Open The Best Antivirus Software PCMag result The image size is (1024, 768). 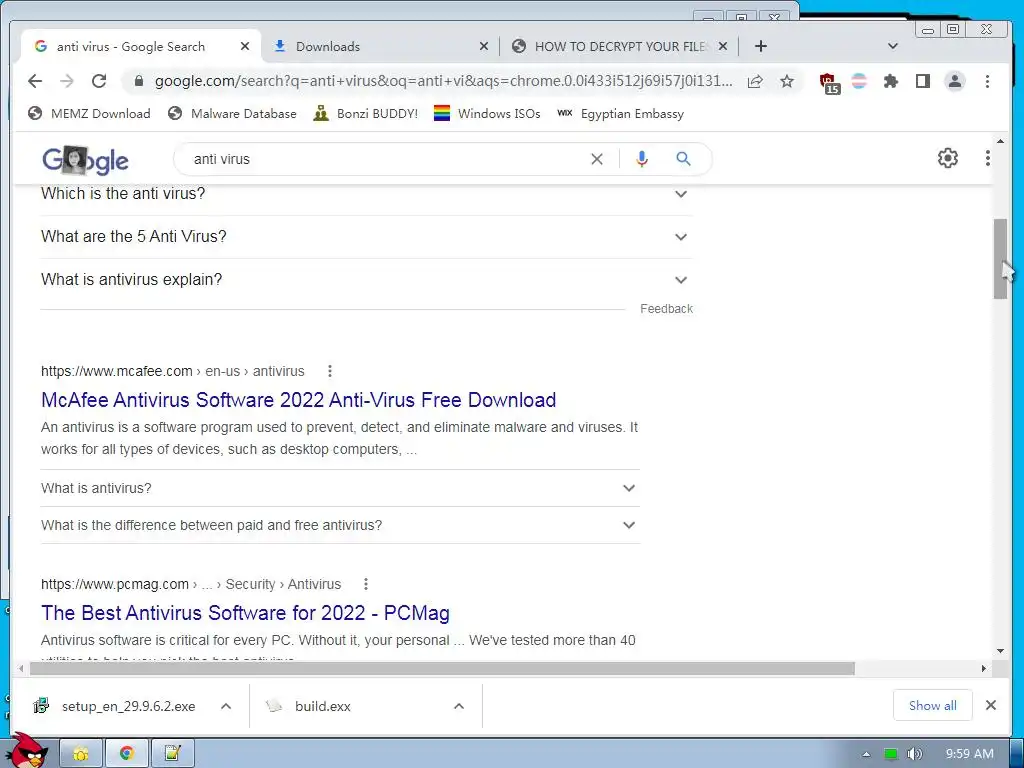click(x=245, y=613)
